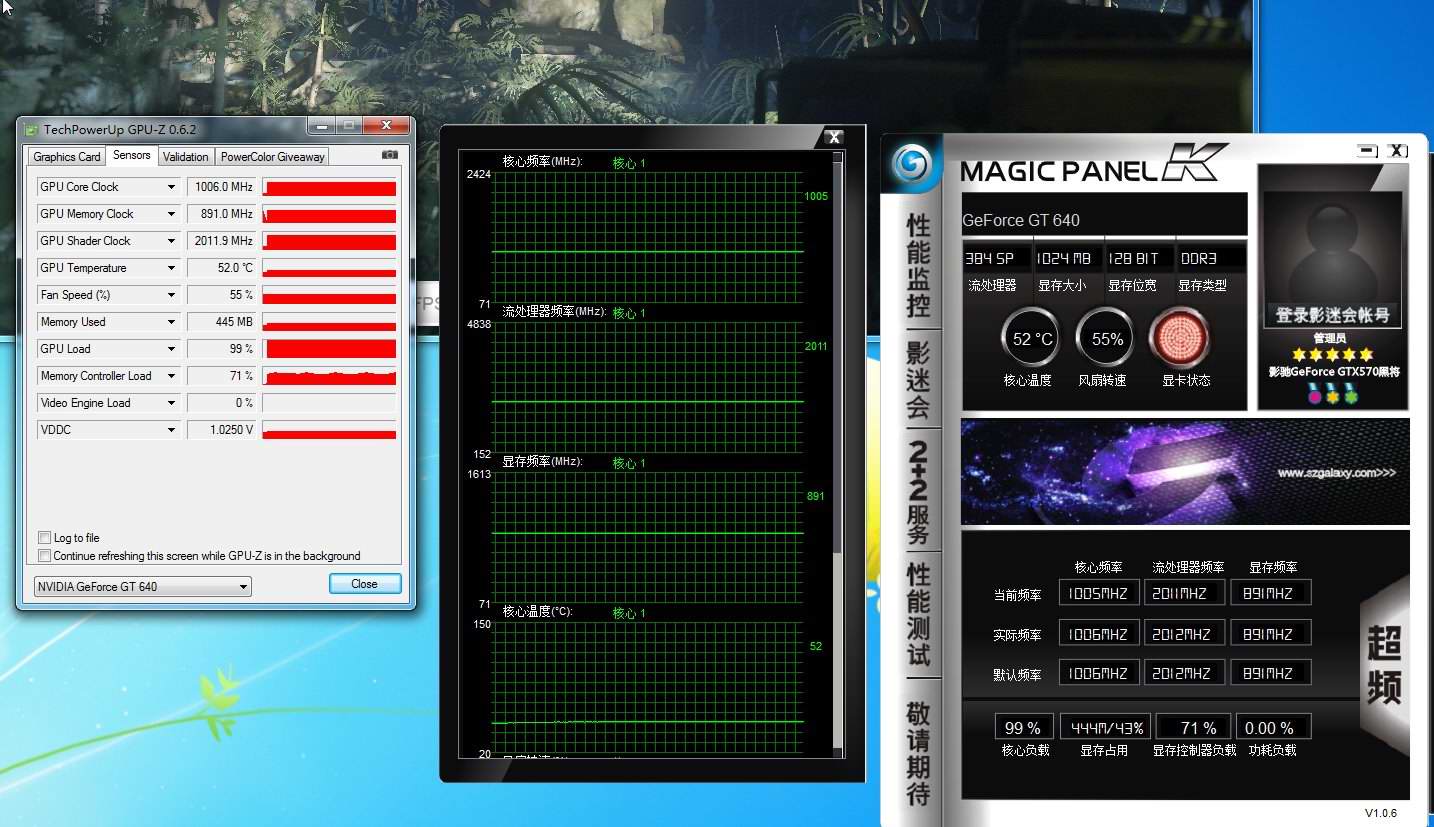Click the 超频 overclock button
The width and height of the screenshot is (1434, 827).
[1384, 665]
